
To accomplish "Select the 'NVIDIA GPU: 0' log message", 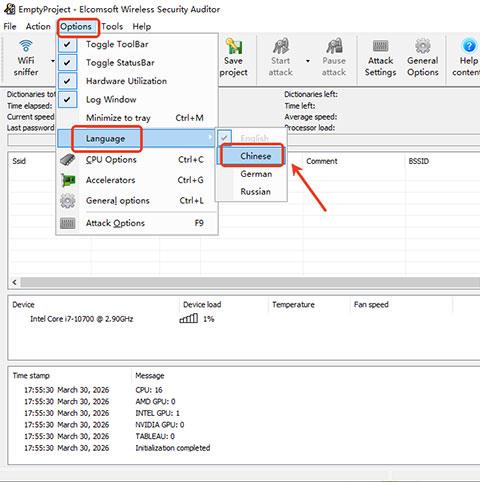I will [x=160, y=425].
